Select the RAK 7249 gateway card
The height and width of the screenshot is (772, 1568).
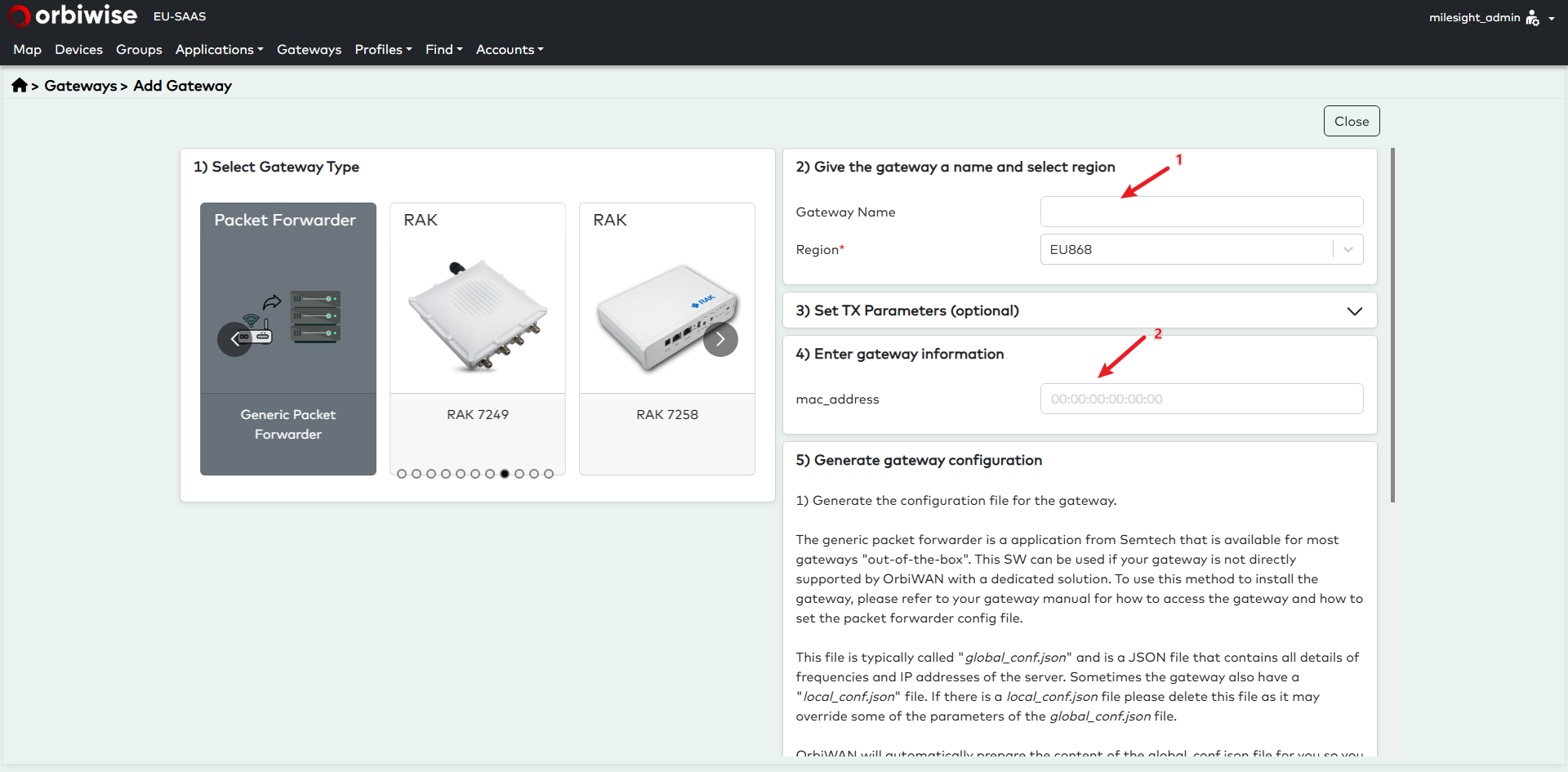(x=478, y=339)
